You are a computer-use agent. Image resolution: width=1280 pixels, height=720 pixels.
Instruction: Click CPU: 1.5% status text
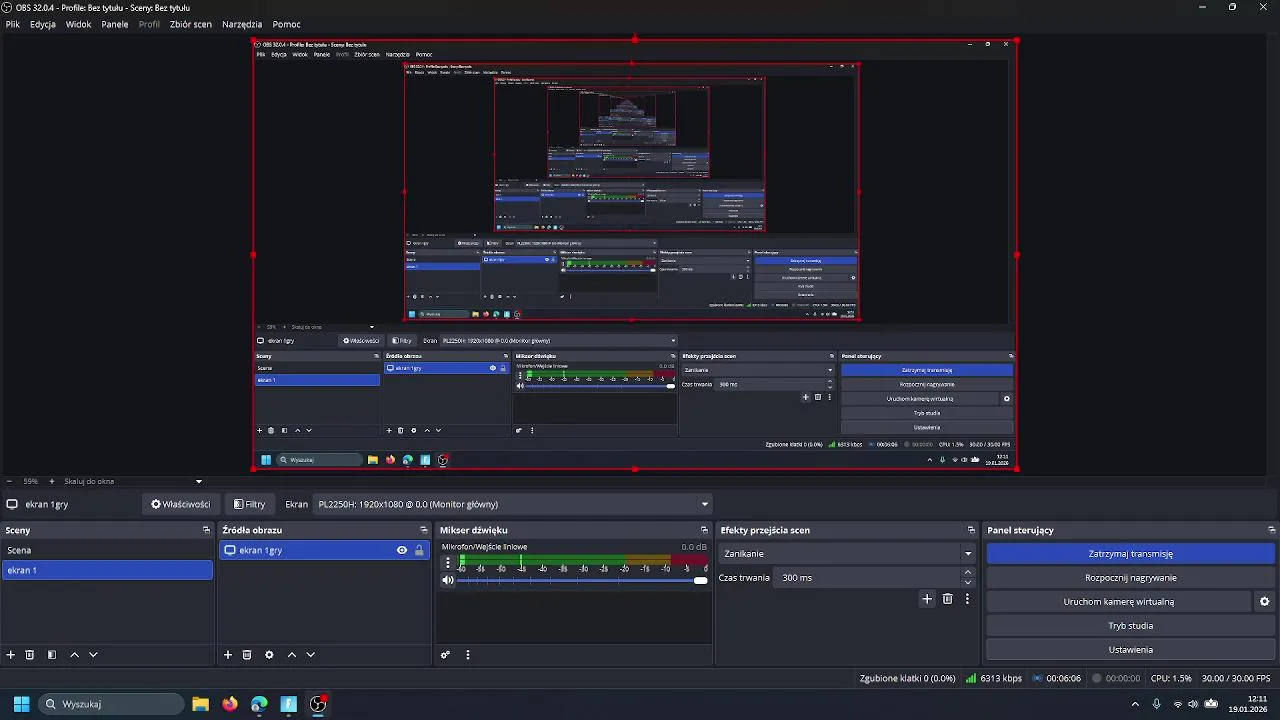pos(1171,678)
